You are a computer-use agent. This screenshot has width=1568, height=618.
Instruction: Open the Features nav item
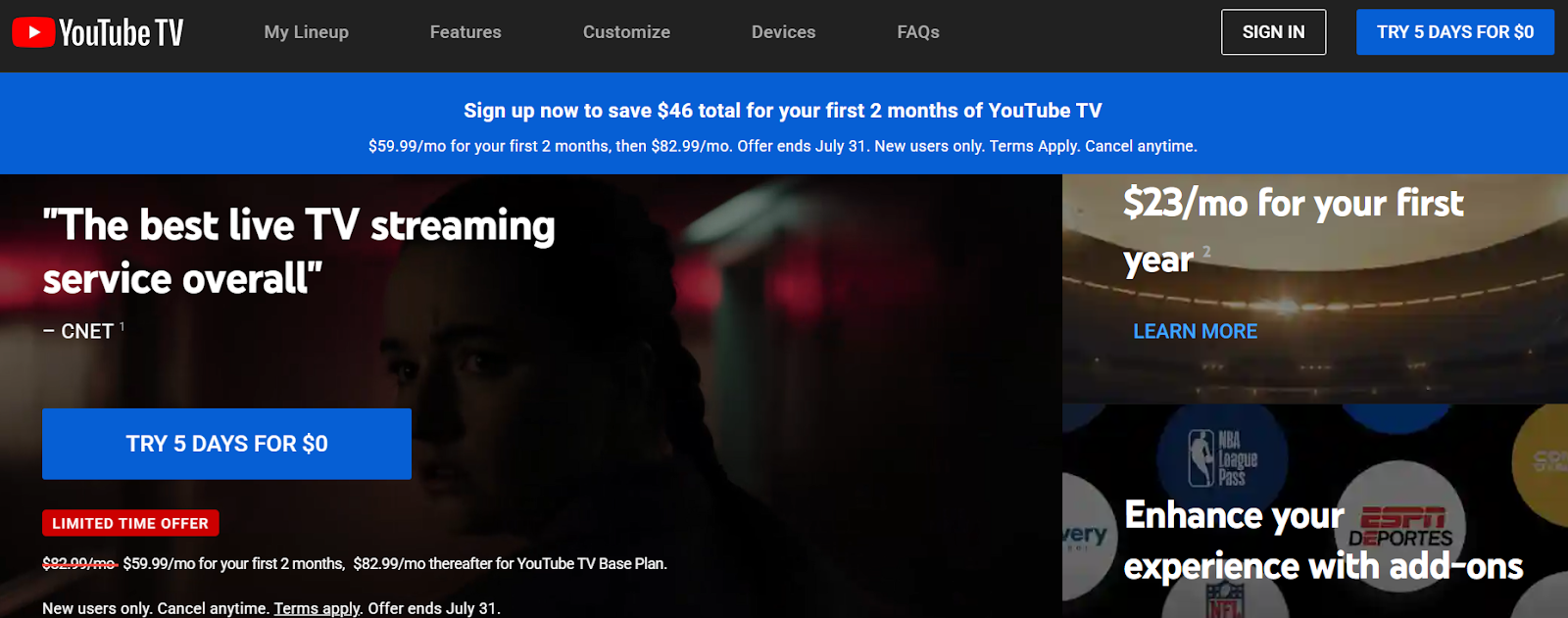tap(465, 32)
